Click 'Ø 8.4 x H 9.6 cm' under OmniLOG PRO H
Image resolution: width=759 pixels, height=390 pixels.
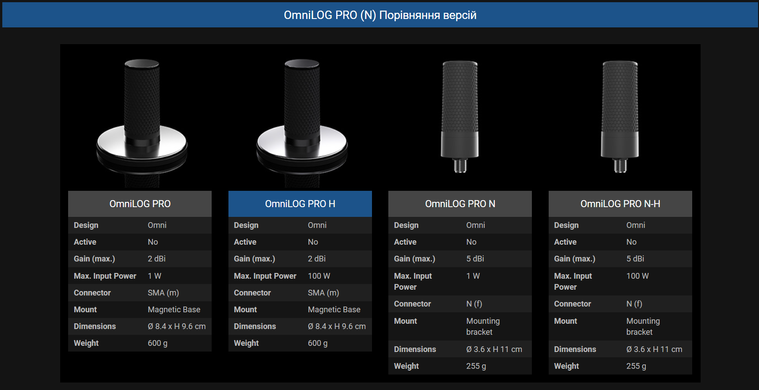(x=337, y=326)
